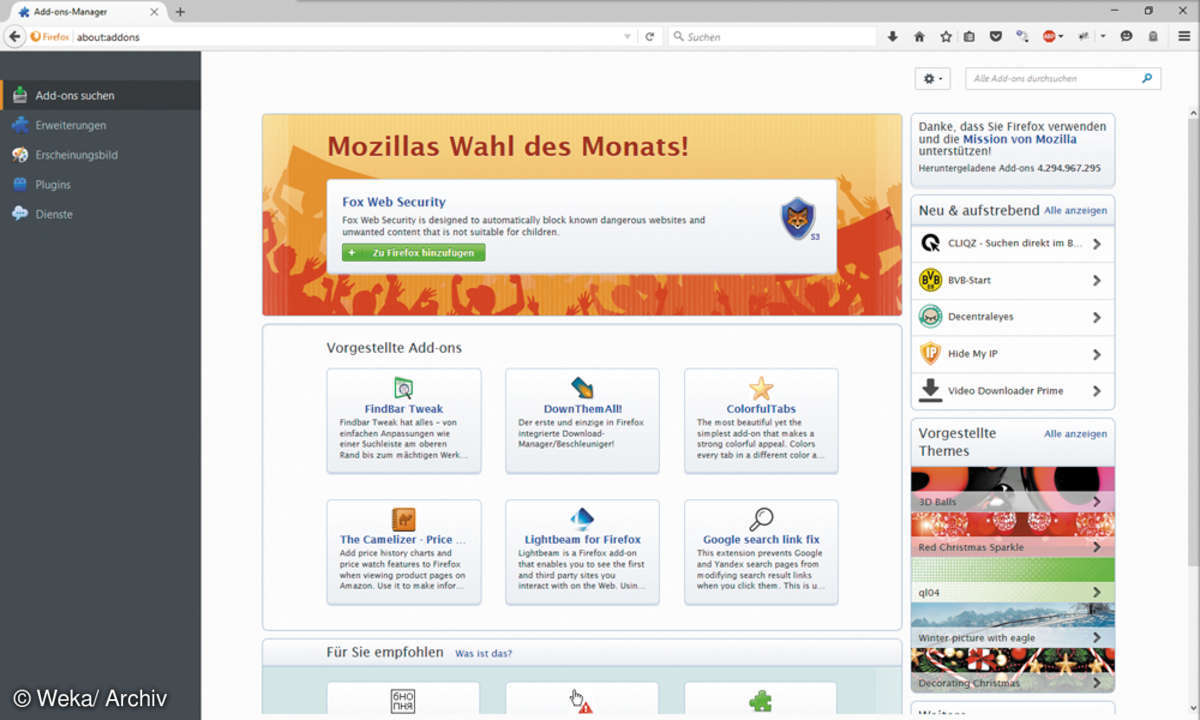Open a new tab with plus button

180,12
